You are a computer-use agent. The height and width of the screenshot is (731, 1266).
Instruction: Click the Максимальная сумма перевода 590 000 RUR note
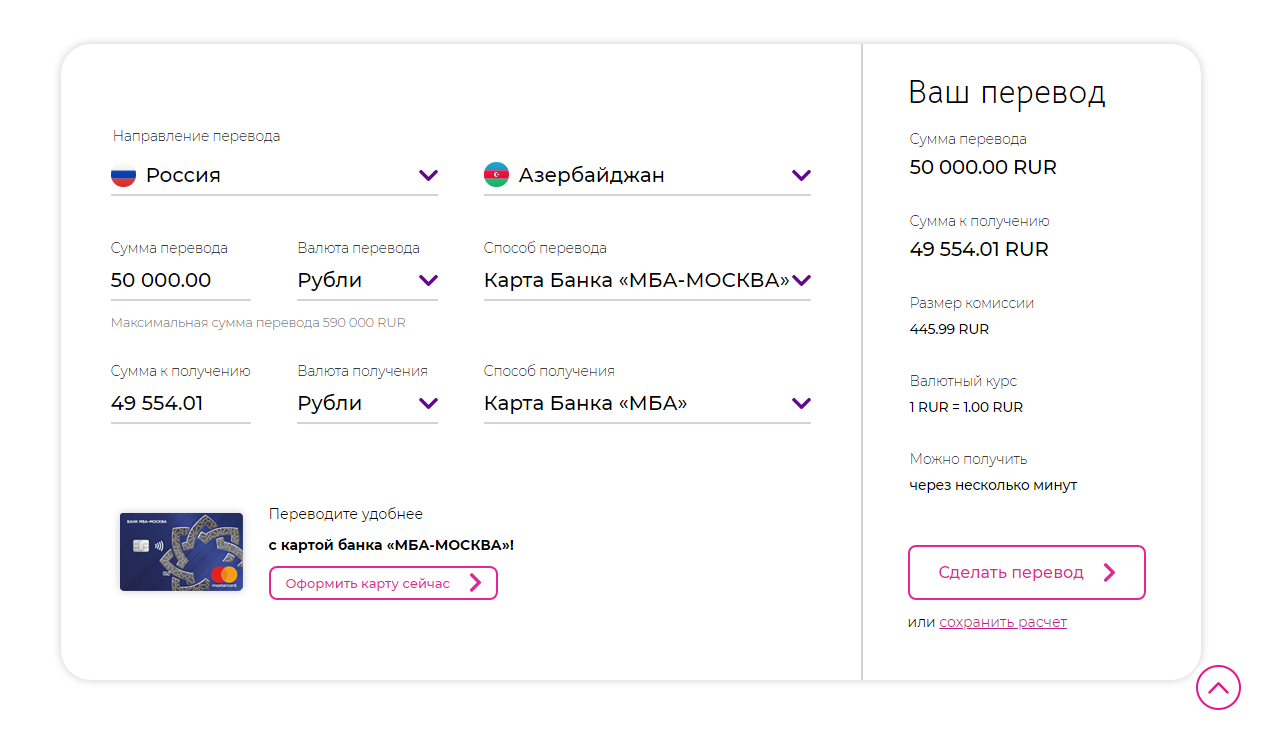click(x=258, y=323)
